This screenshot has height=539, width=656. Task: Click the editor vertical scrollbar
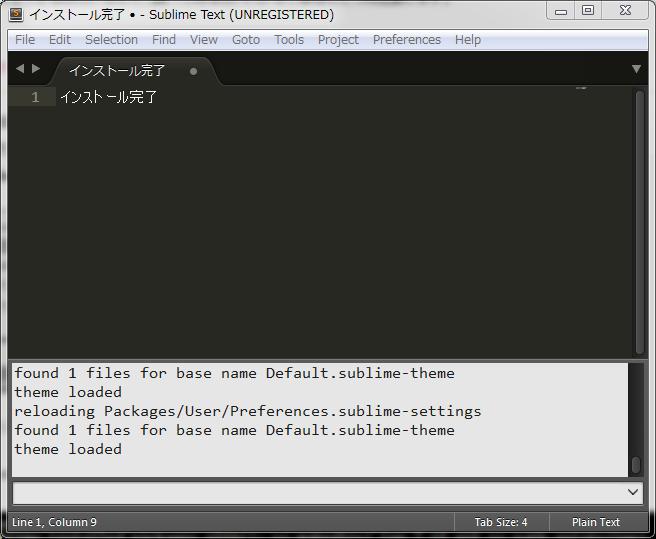tap(639, 222)
